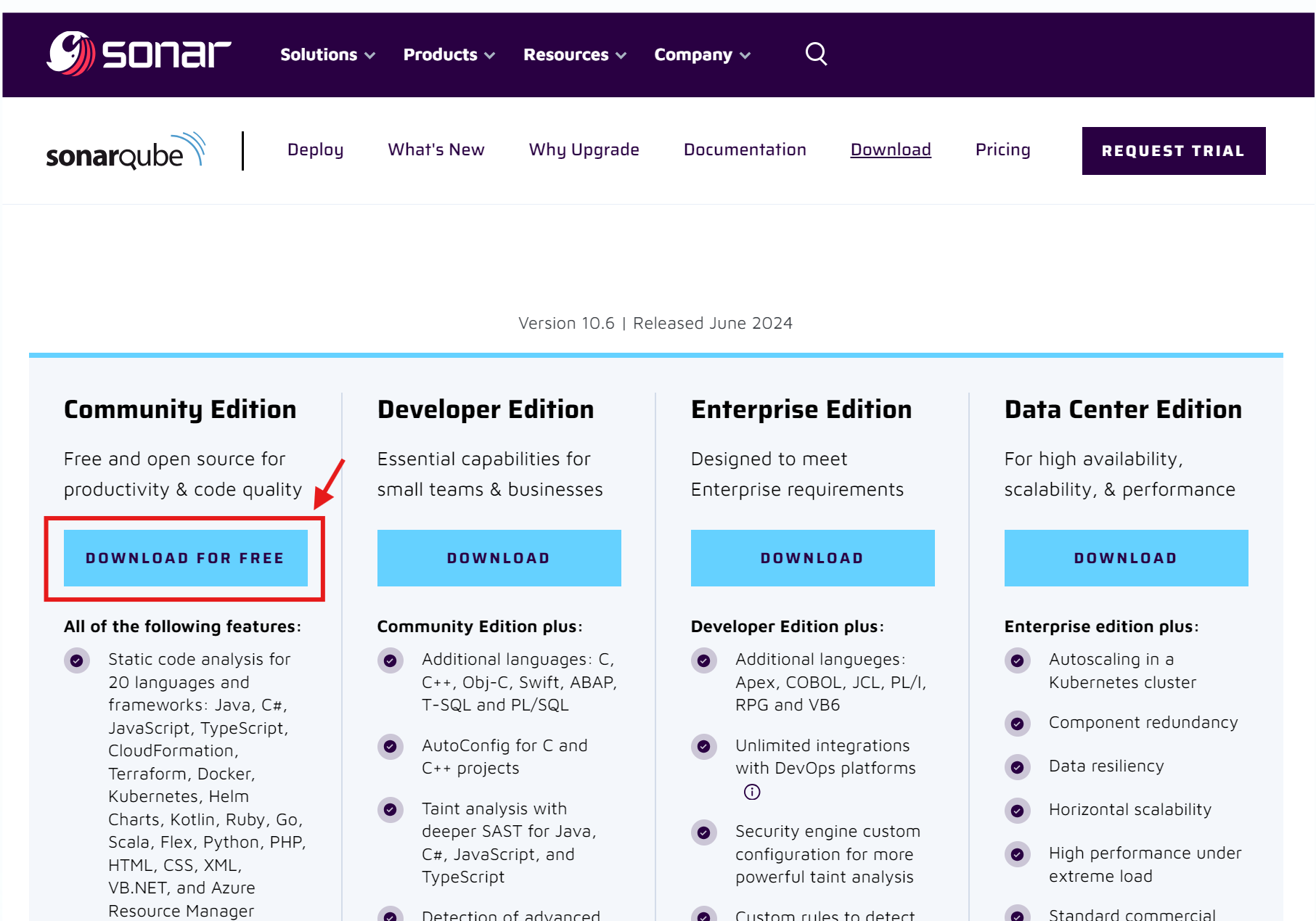Image resolution: width=1316 pixels, height=921 pixels.
Task: Click 'High performance under extreme load' text
Action: click(x=1145, y=864)
